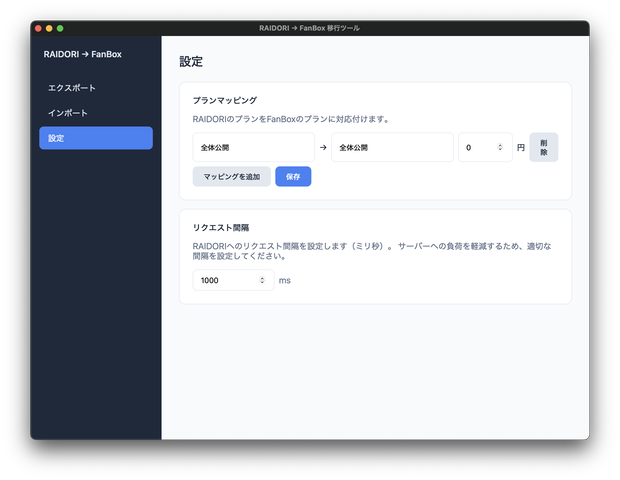620x480 pixels.
Task: Click the 削除 button for the mapping
Action: [x=544, y=147]
